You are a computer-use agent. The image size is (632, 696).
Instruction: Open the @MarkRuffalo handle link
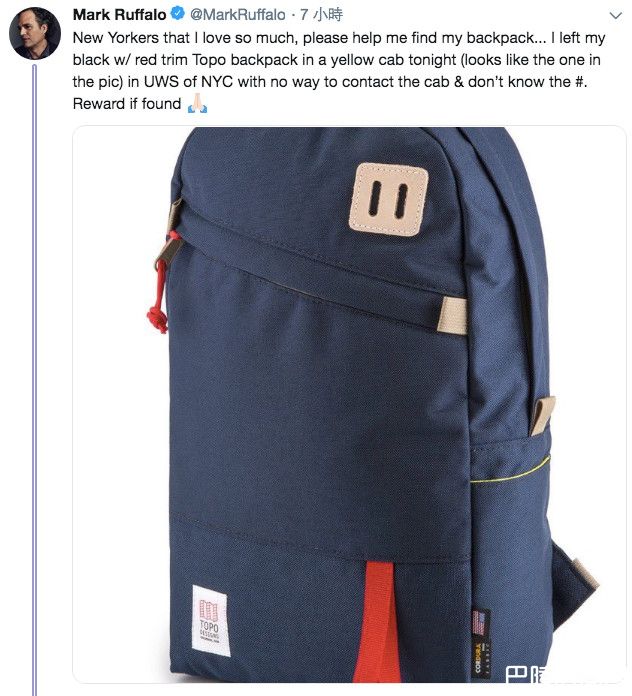pyautogui.click(x=237, y=15)
